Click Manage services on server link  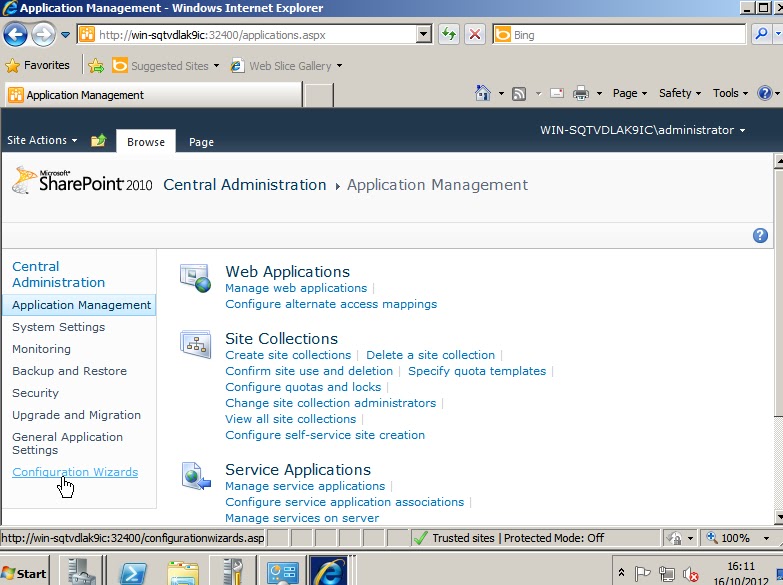pyautogui.click(x=302, y=518)
